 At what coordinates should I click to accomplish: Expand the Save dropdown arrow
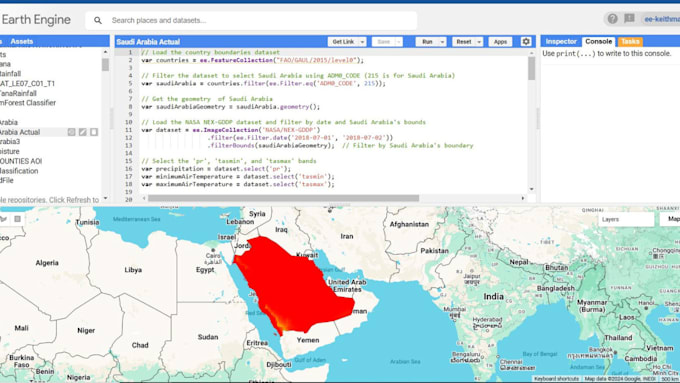(x=399, y=42)
